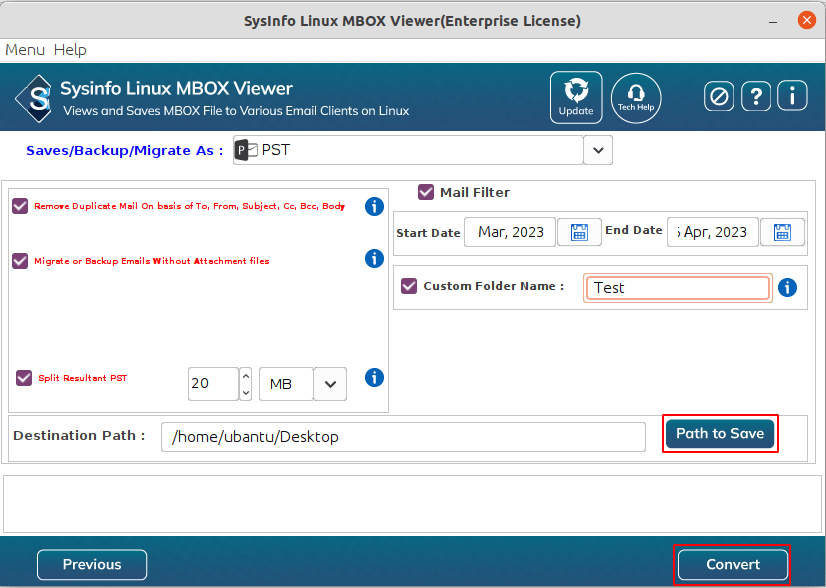Screen dimensions: 826x588
Task: Open the header About info icon
Action: click(x=792, y=95)
